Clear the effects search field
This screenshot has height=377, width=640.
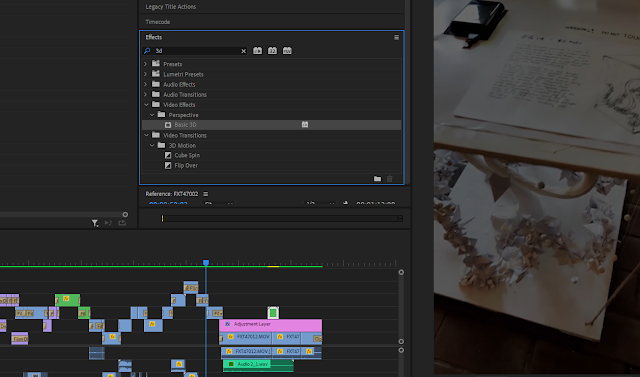(x=244, y=51)
